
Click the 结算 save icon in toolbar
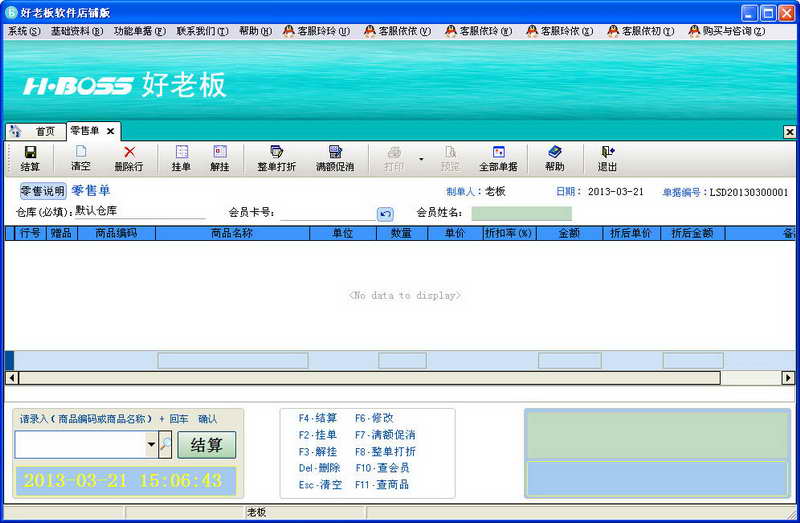[x=30, y=152]
